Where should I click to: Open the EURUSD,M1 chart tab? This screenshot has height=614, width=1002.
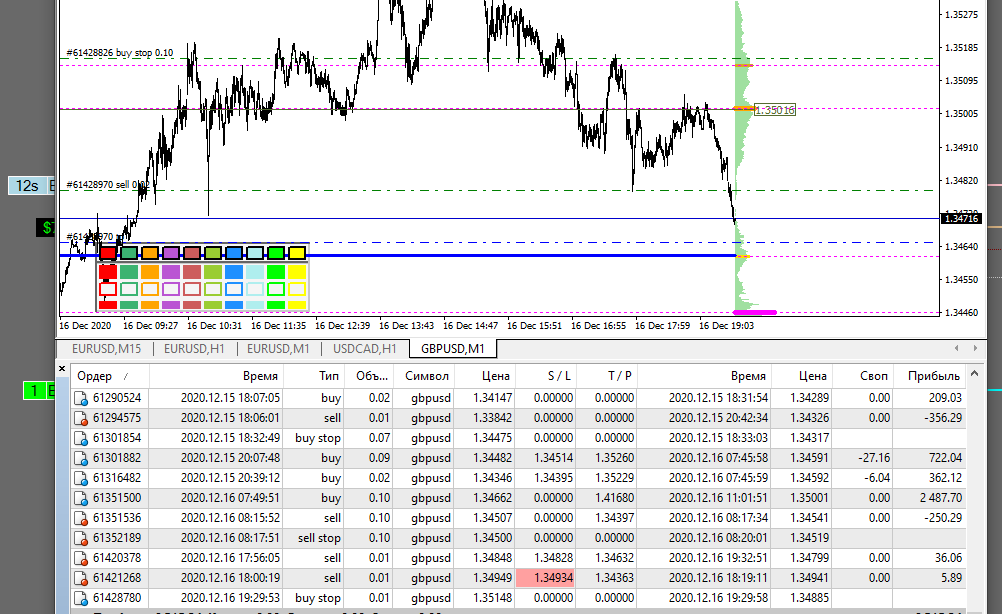(x=278, y=349)
